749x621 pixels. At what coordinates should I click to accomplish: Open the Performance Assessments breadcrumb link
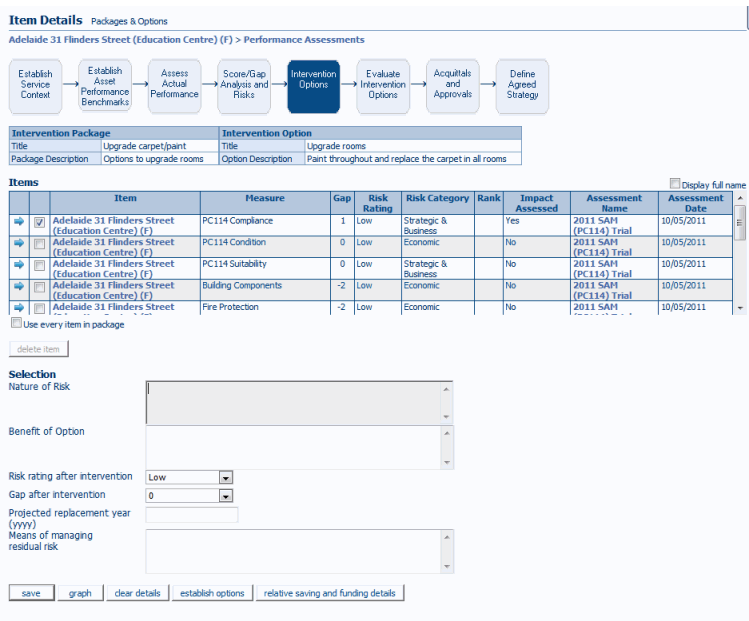coord(304,40)
